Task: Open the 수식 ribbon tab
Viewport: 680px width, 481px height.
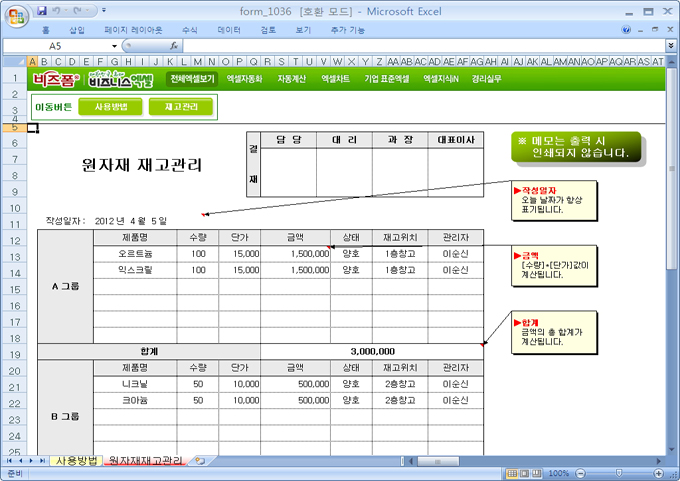Action: [190, 30]
